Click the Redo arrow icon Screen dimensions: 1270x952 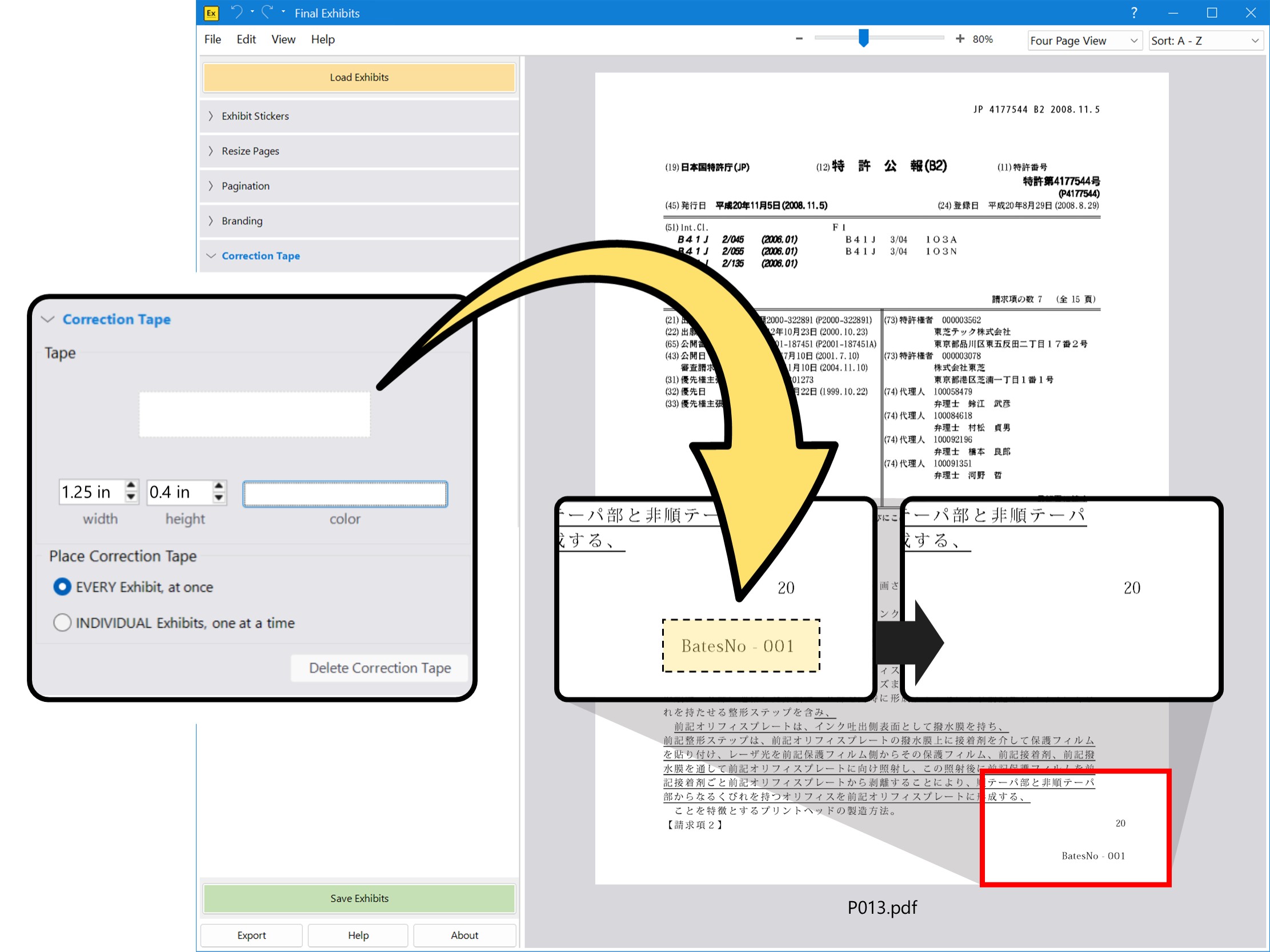tap(267, 12)
